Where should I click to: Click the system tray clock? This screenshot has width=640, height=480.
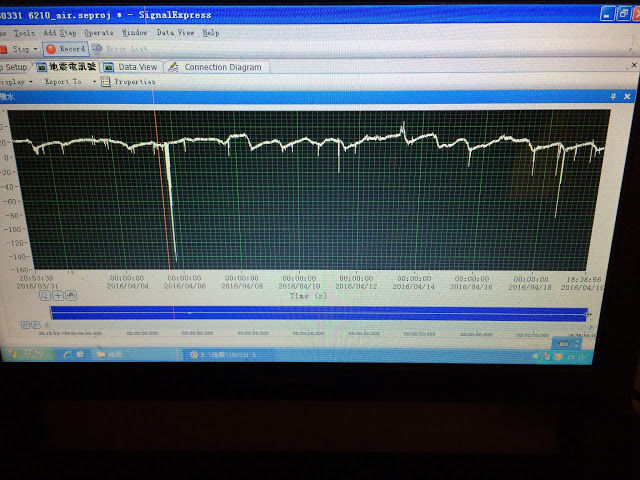coord(576,357)
